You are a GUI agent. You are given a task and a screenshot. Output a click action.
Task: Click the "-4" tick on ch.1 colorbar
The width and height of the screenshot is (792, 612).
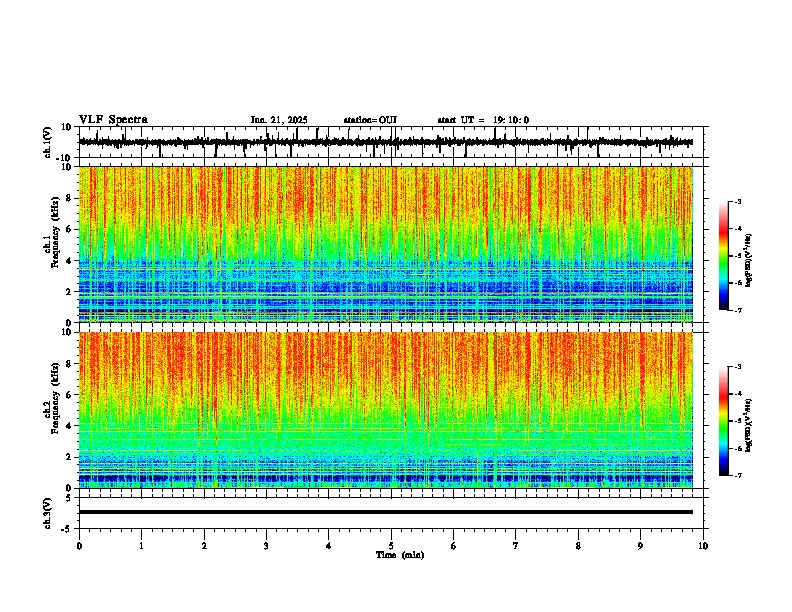pos(738,229)
